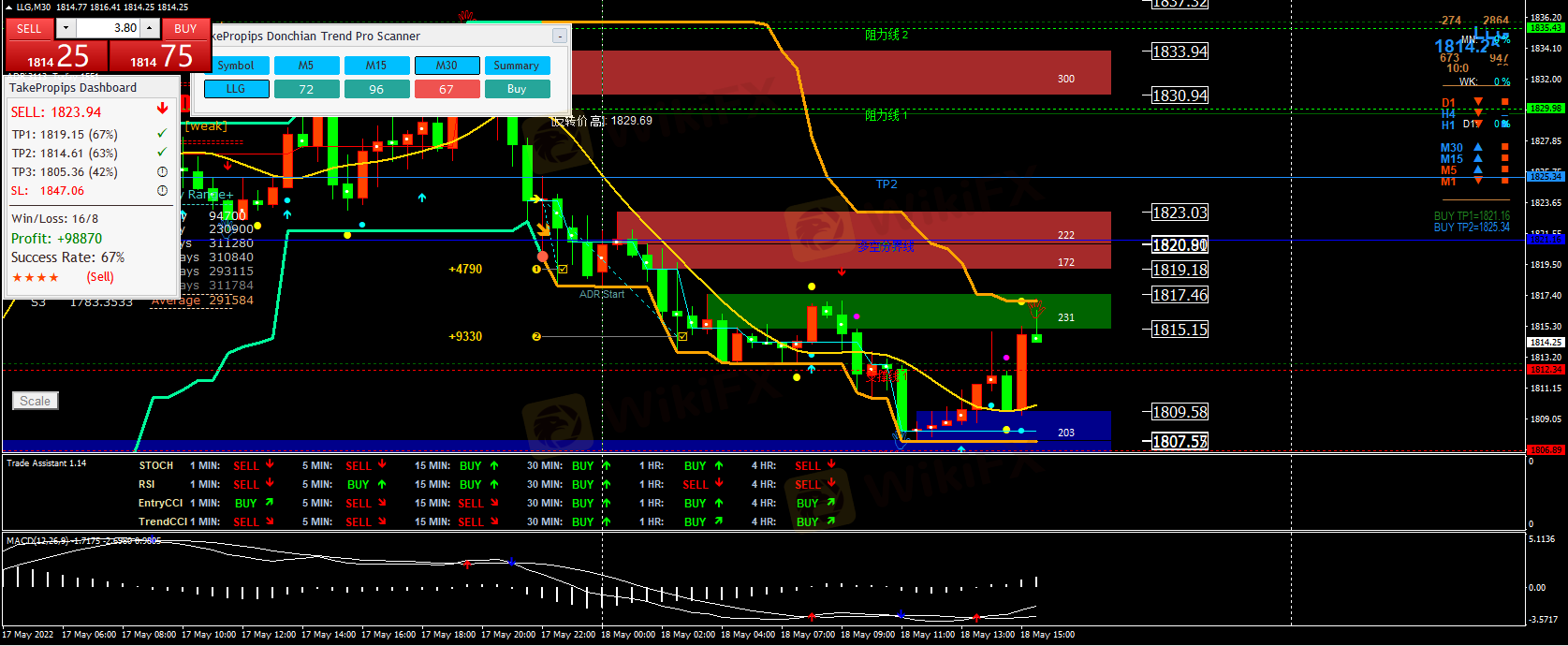The image size is (1568, 646).
Task: Toggle the M30 timeframe button in scanner
Action: [x=447, y=66]
